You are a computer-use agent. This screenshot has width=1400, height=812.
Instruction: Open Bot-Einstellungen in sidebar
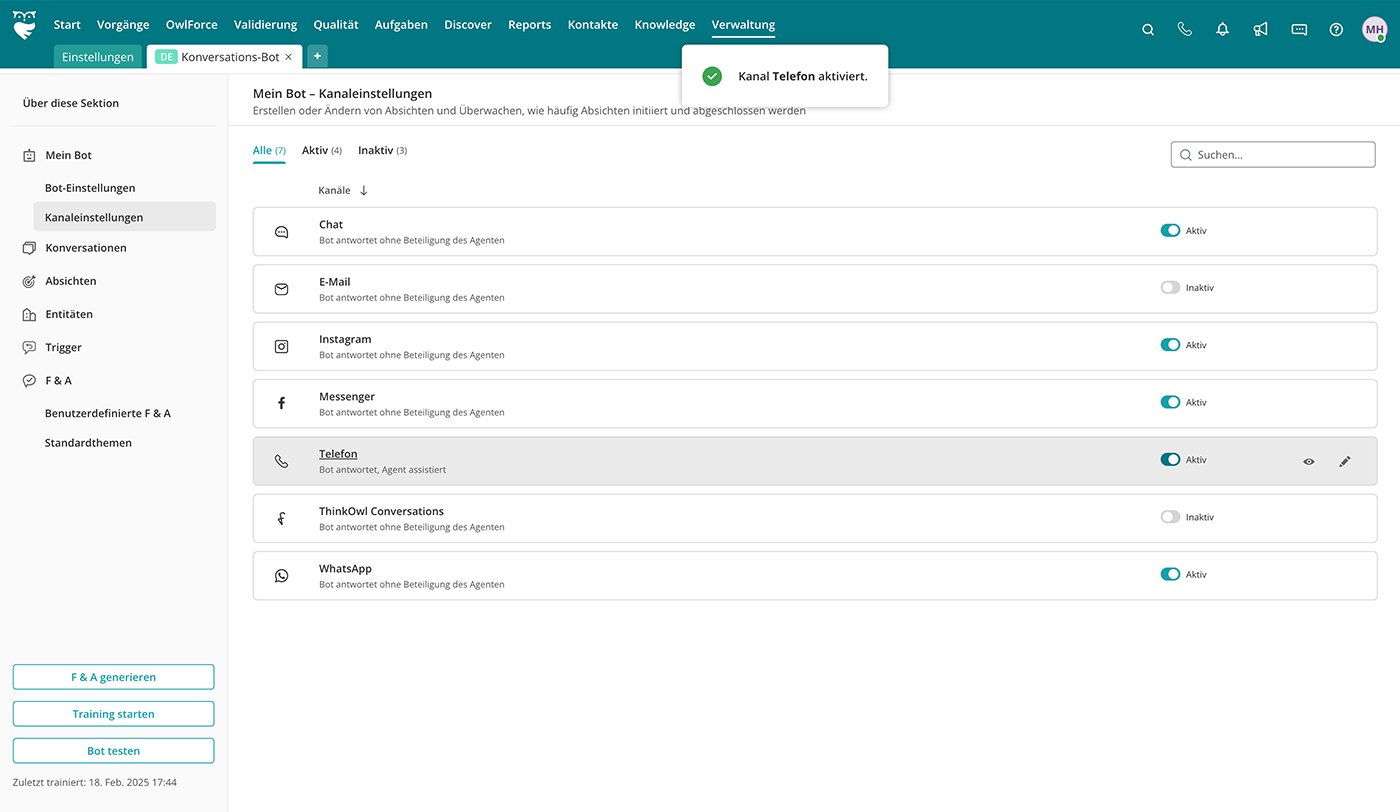pyautogui.click(x=90, y=188)
